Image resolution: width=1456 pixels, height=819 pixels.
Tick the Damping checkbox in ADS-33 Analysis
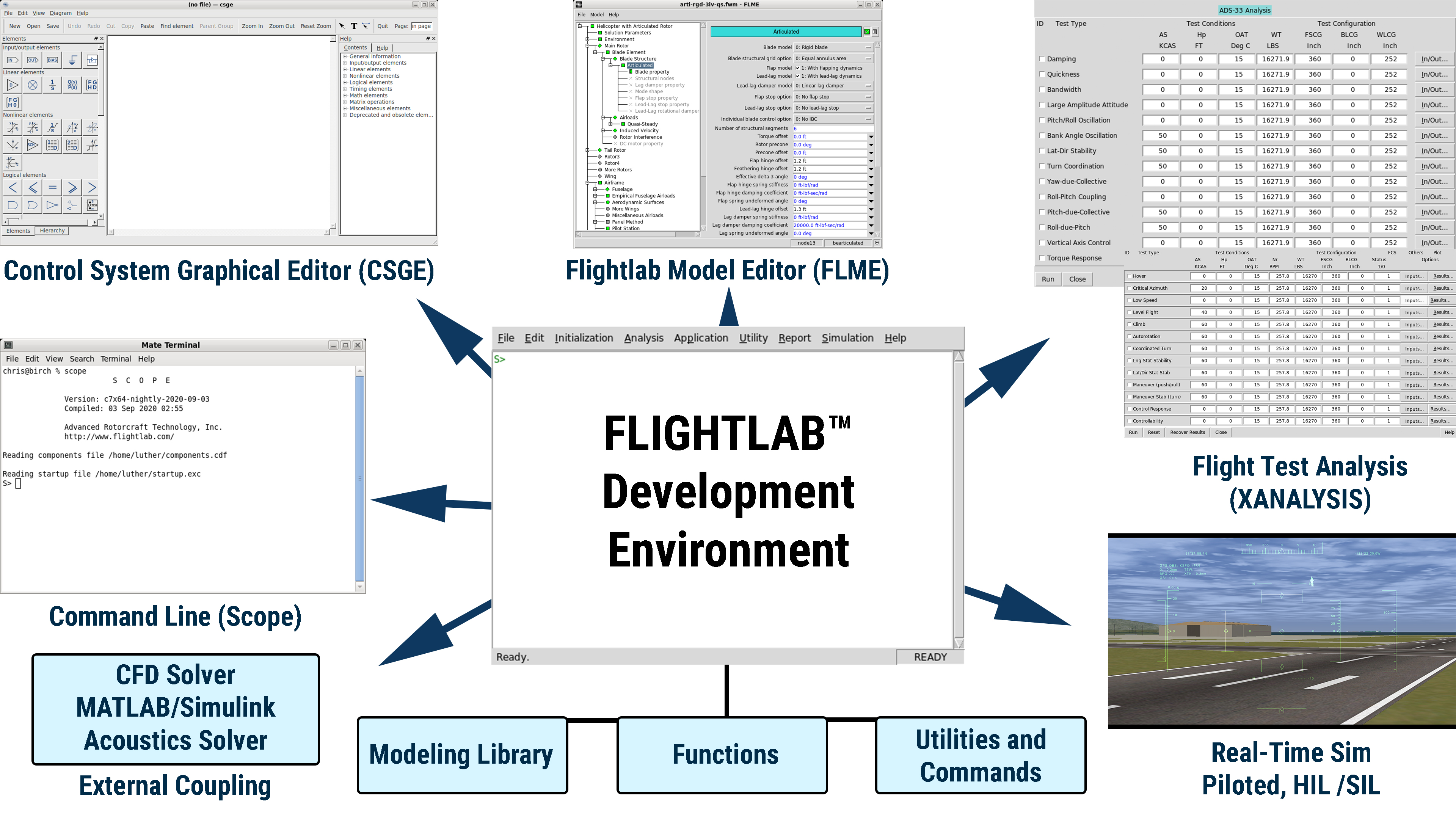point(1042,59)
